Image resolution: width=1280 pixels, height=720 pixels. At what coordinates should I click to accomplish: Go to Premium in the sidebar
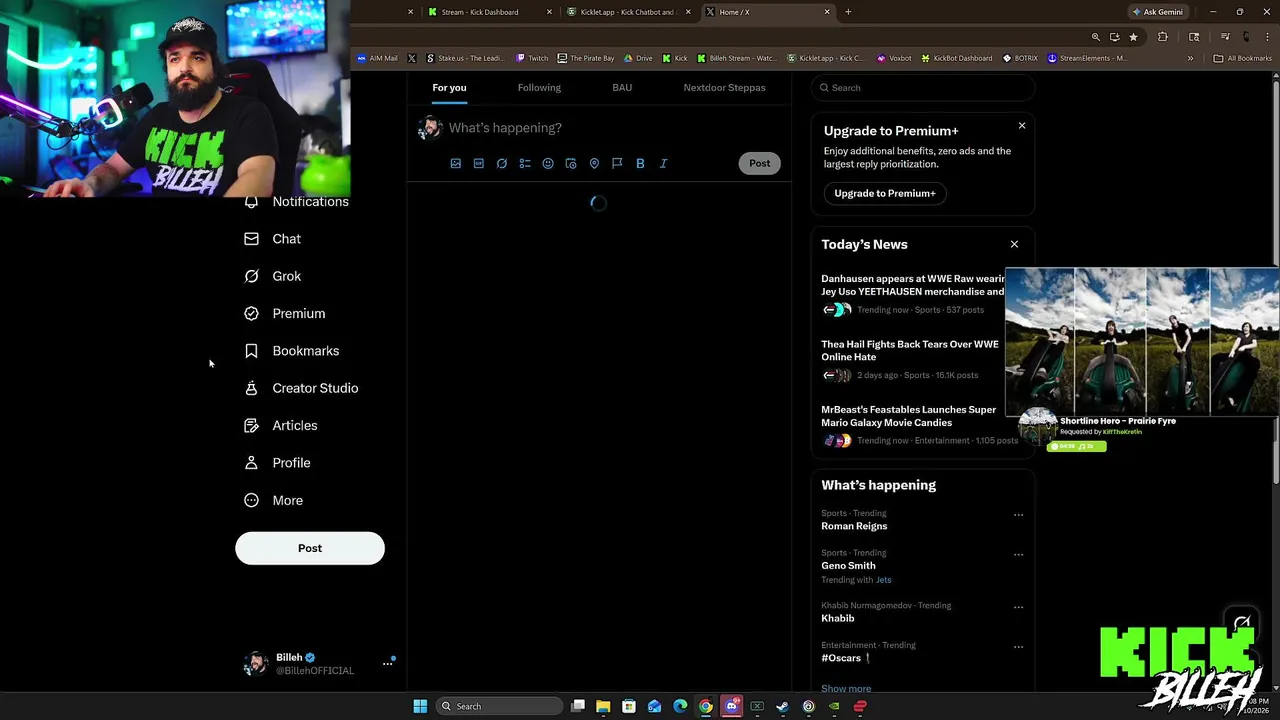[285, 314]
